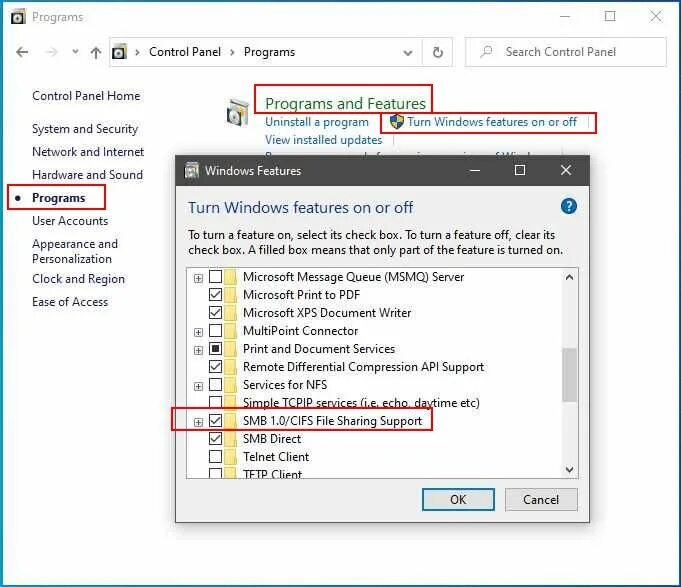This screenshot has width=681, height=587.
Task: Expand MultiPoint Connector node
Action: [x=198, y=332]
